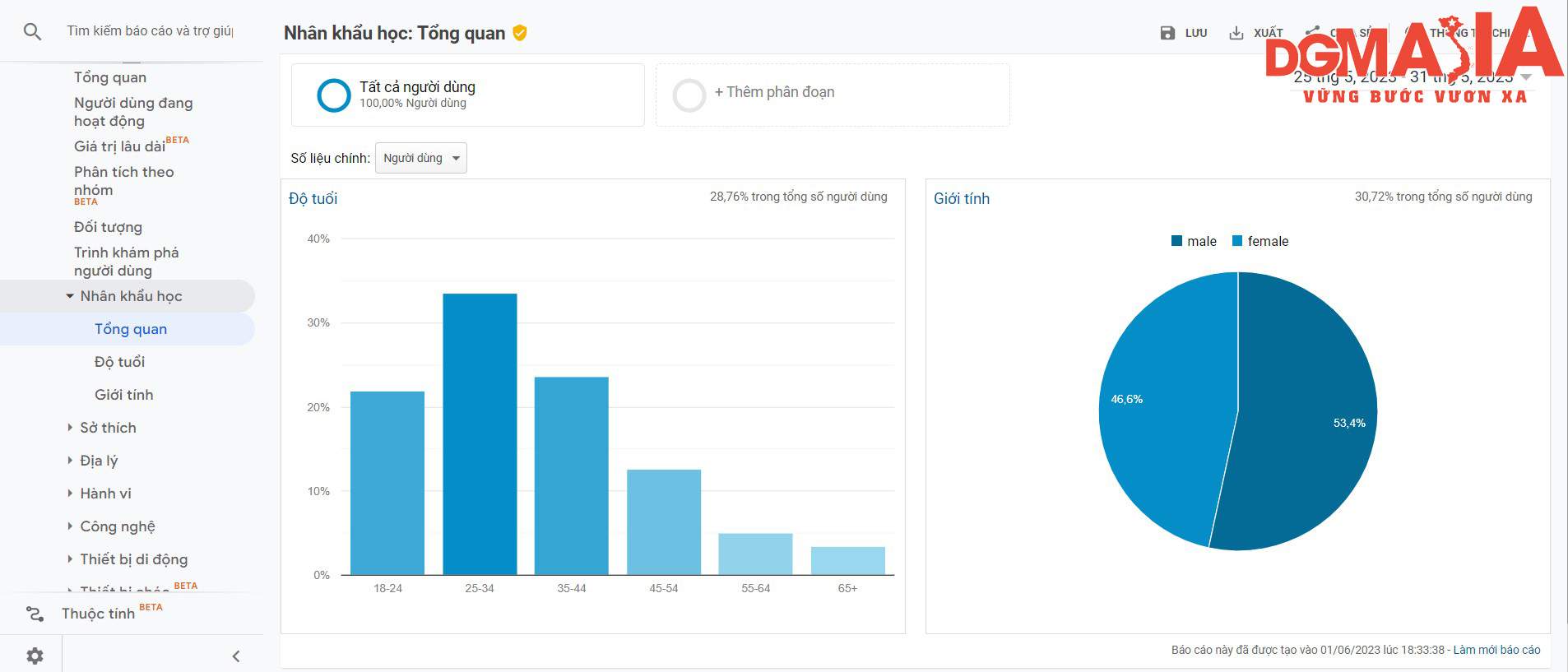The height and width of the screenshot is (672, 1568).
Task: Click the Thuộc tính attribution icon
Action: (x=35, y=614)
